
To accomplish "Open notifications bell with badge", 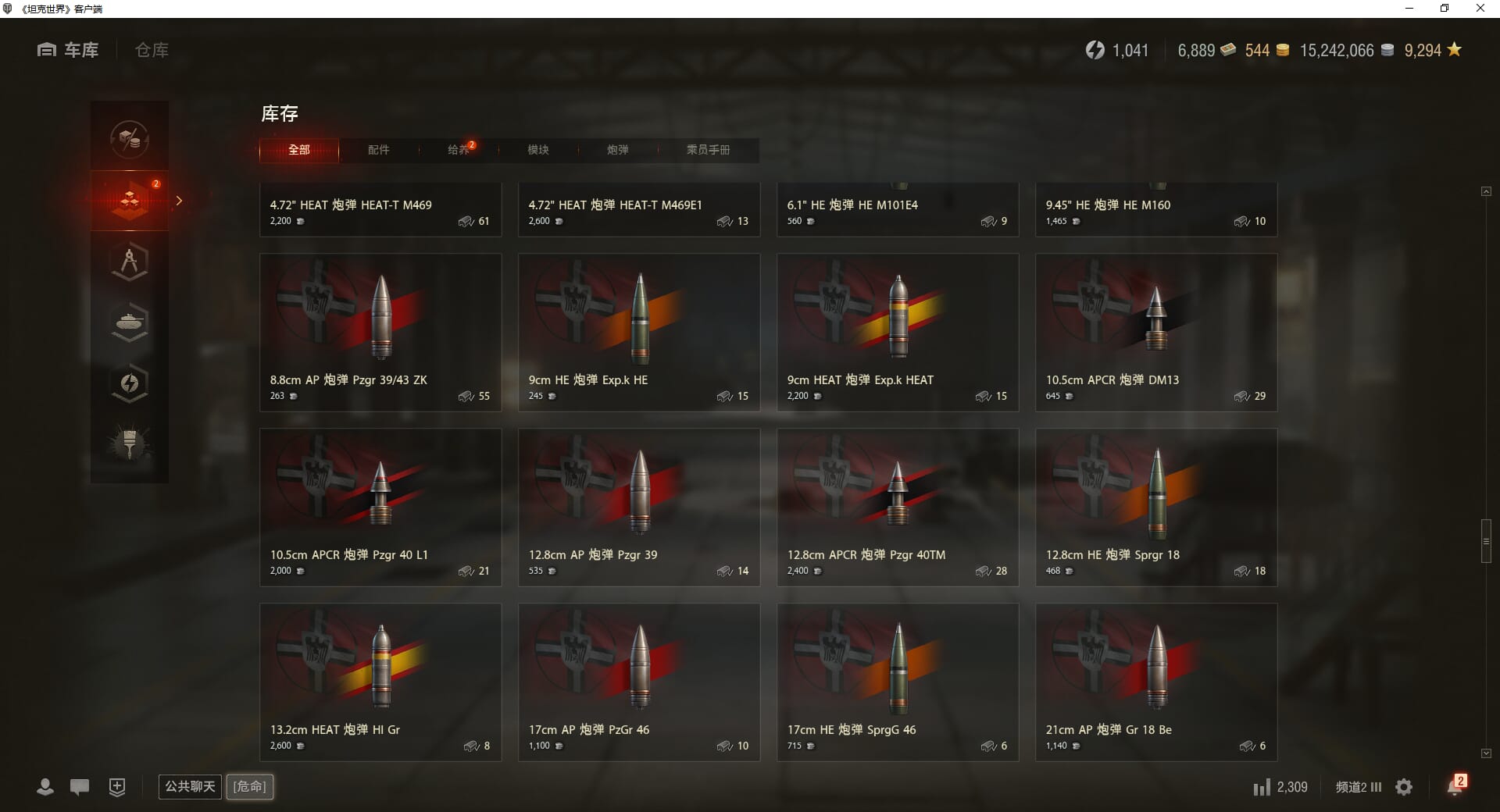I will tap(1455, 785).
